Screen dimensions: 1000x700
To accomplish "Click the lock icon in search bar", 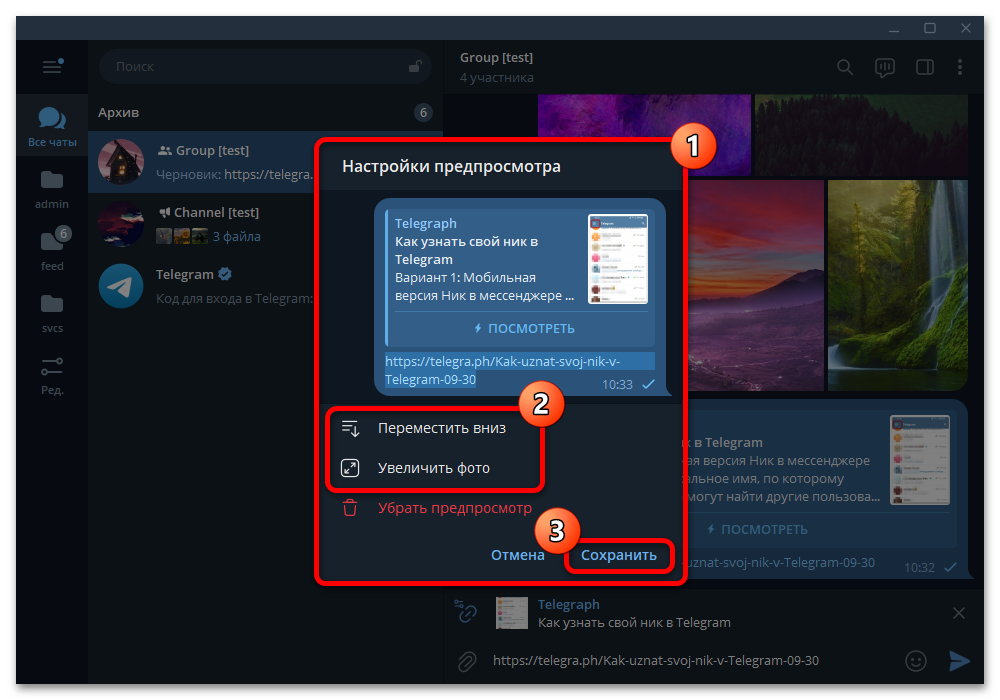I will tap(415, 66).
